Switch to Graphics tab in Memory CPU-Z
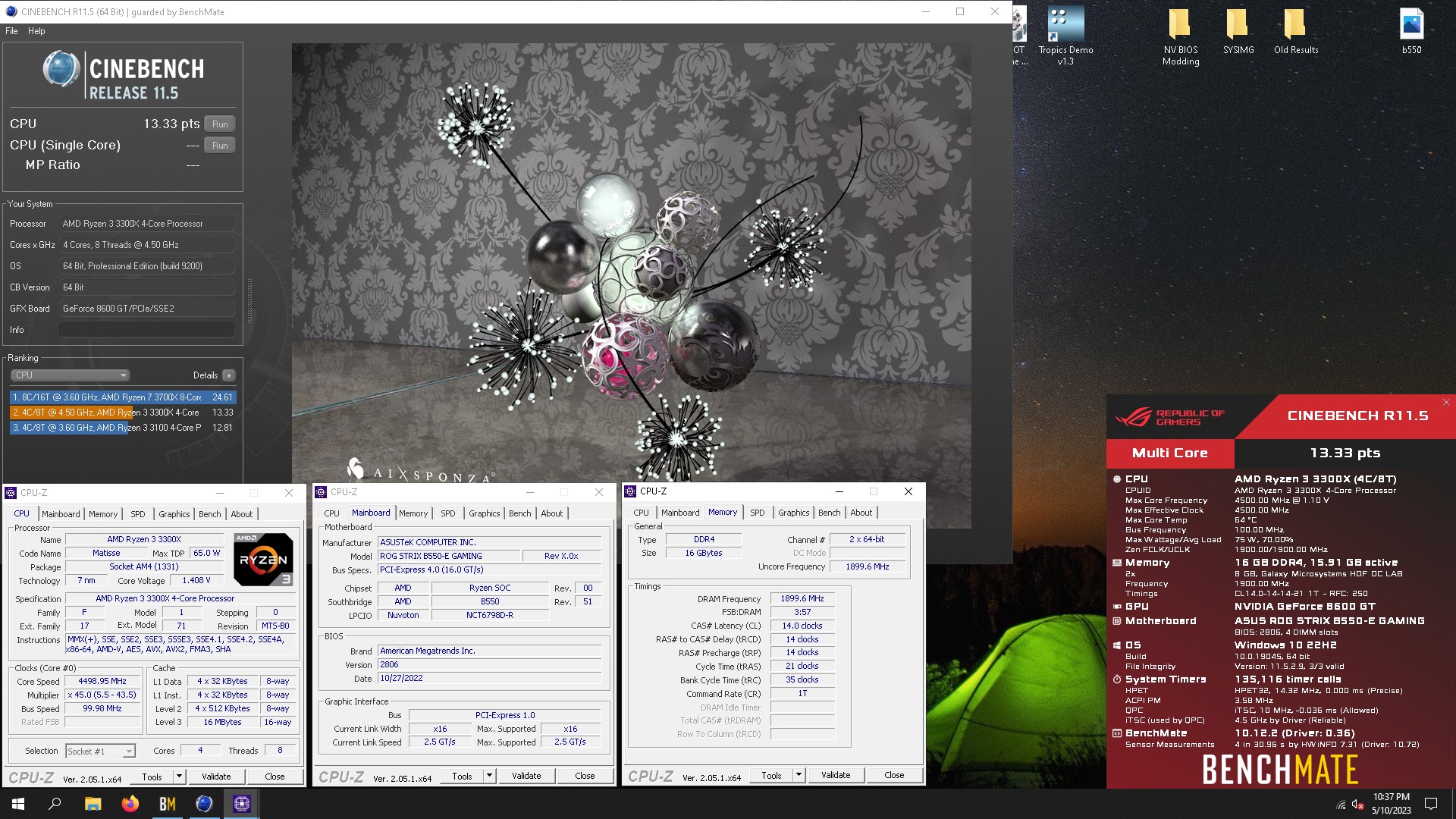 [794, 513]
